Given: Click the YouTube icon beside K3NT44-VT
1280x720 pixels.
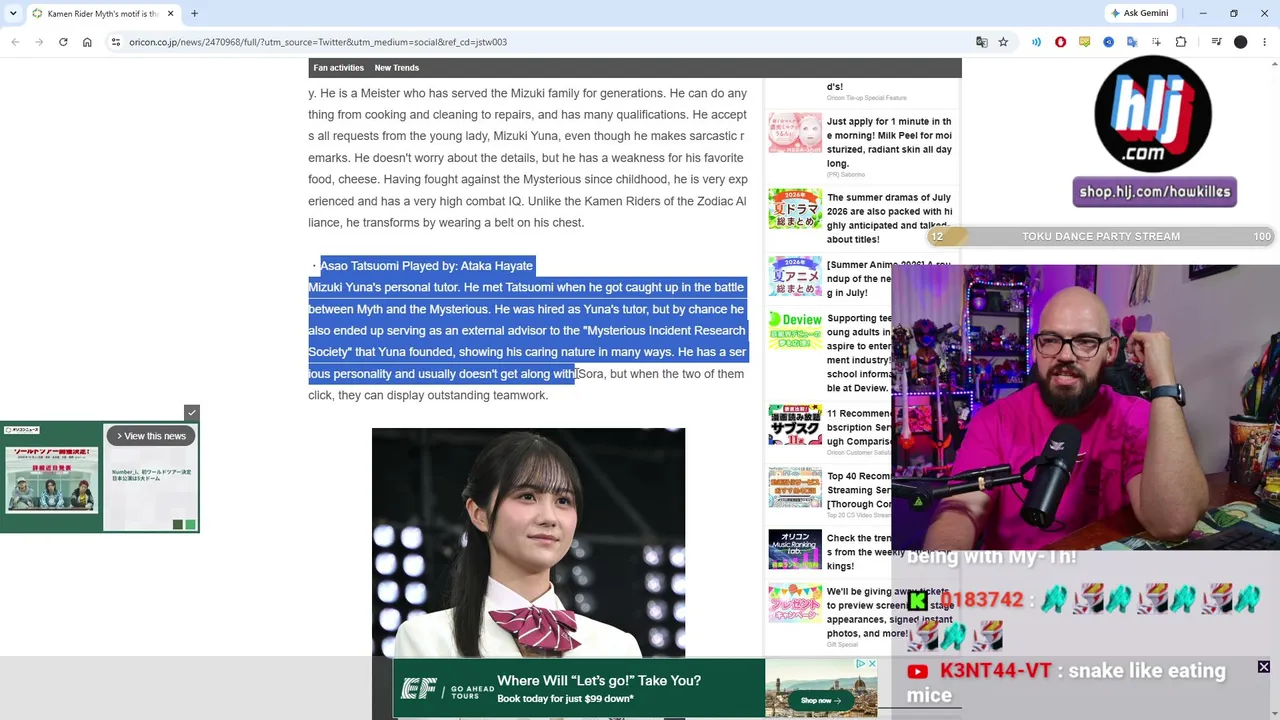Looking at the screenshot, I should pyautogui.click(x=918, y=672).
